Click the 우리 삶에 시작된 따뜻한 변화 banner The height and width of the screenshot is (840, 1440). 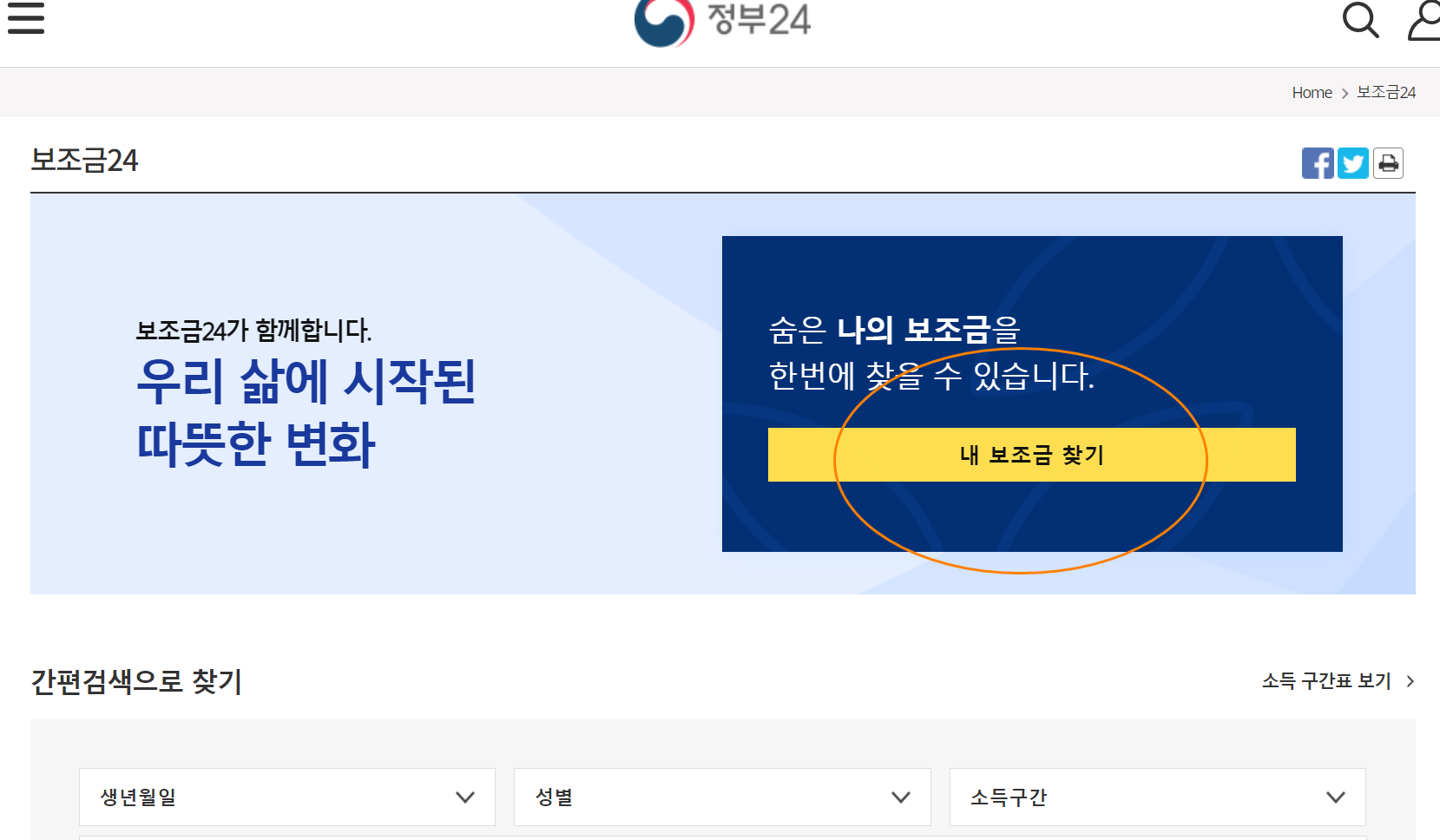(306, 413)
